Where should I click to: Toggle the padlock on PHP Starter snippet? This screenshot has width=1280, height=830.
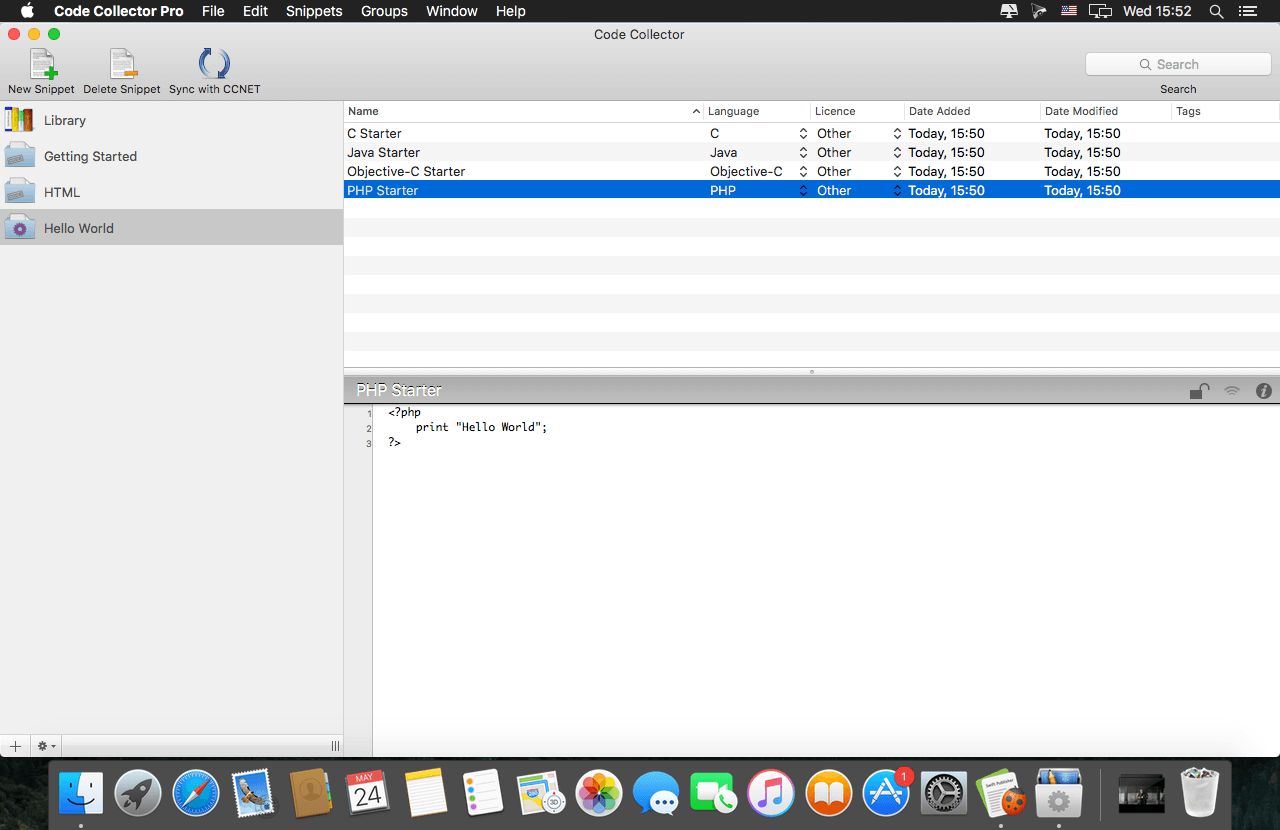1199,391
